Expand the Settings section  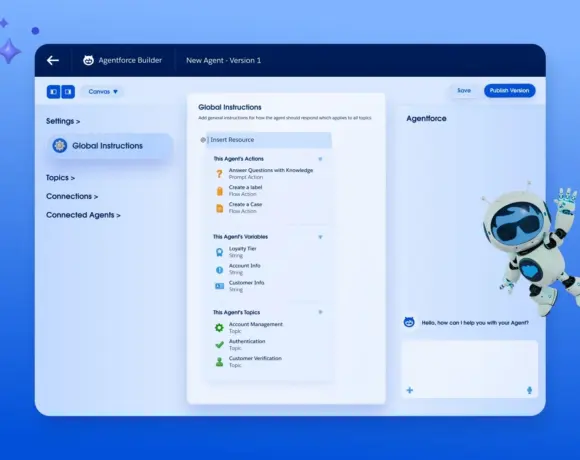click(63, 121)
